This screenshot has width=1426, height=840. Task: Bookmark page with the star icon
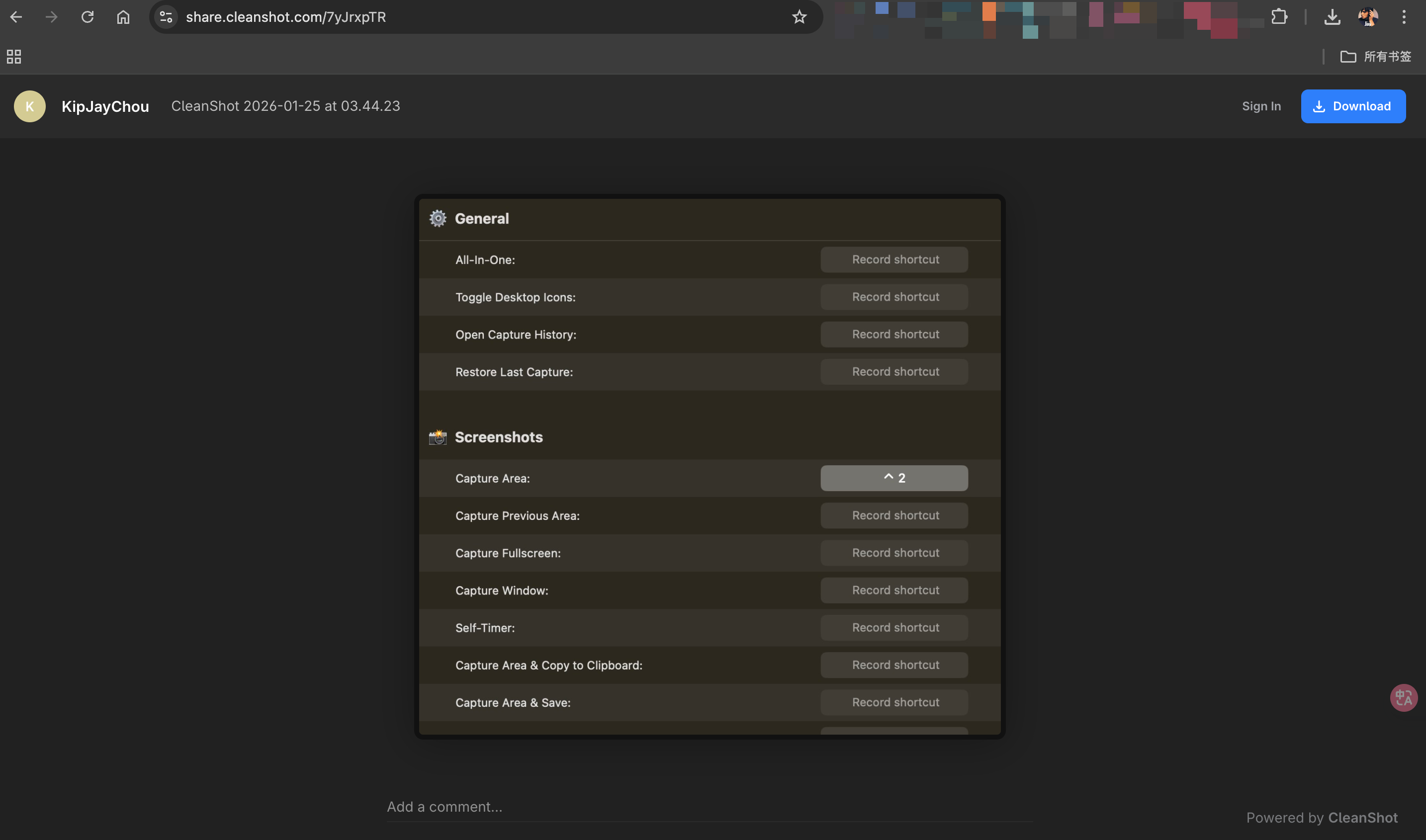(799, 17)
